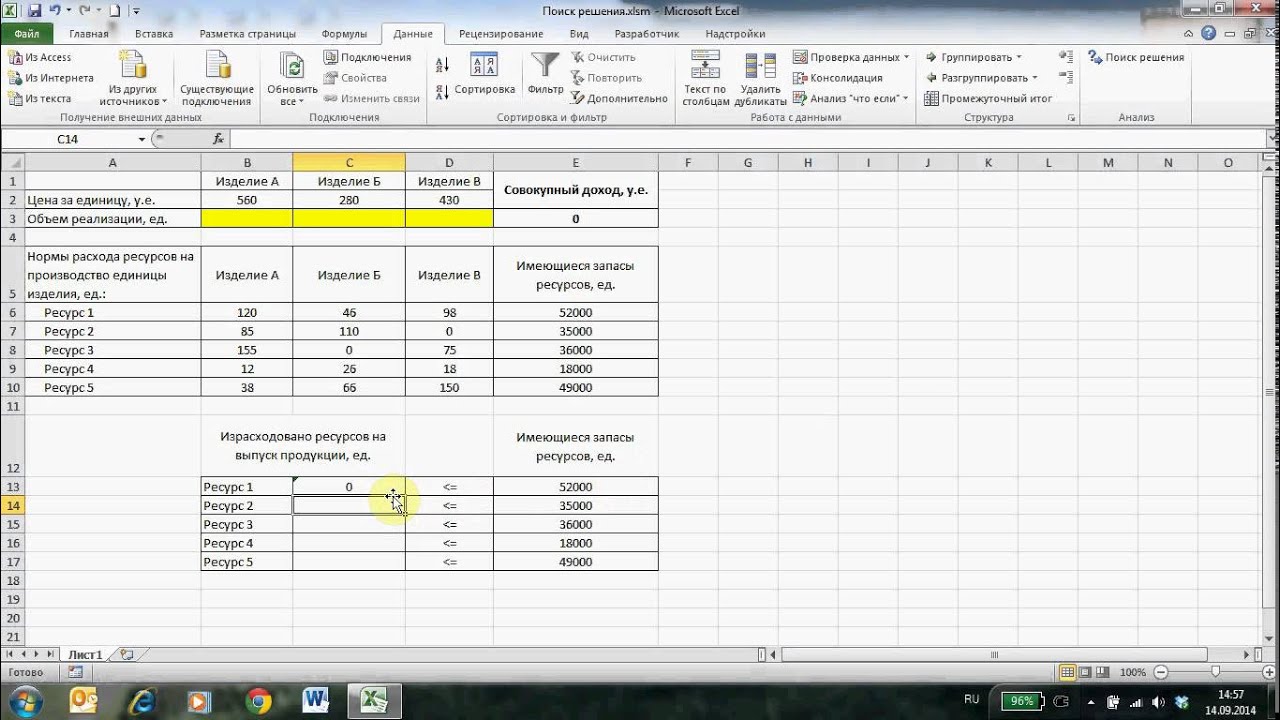Click the Undo icon in quick access toolbar
Screen dimensions: 1280x720
[55, 11]
